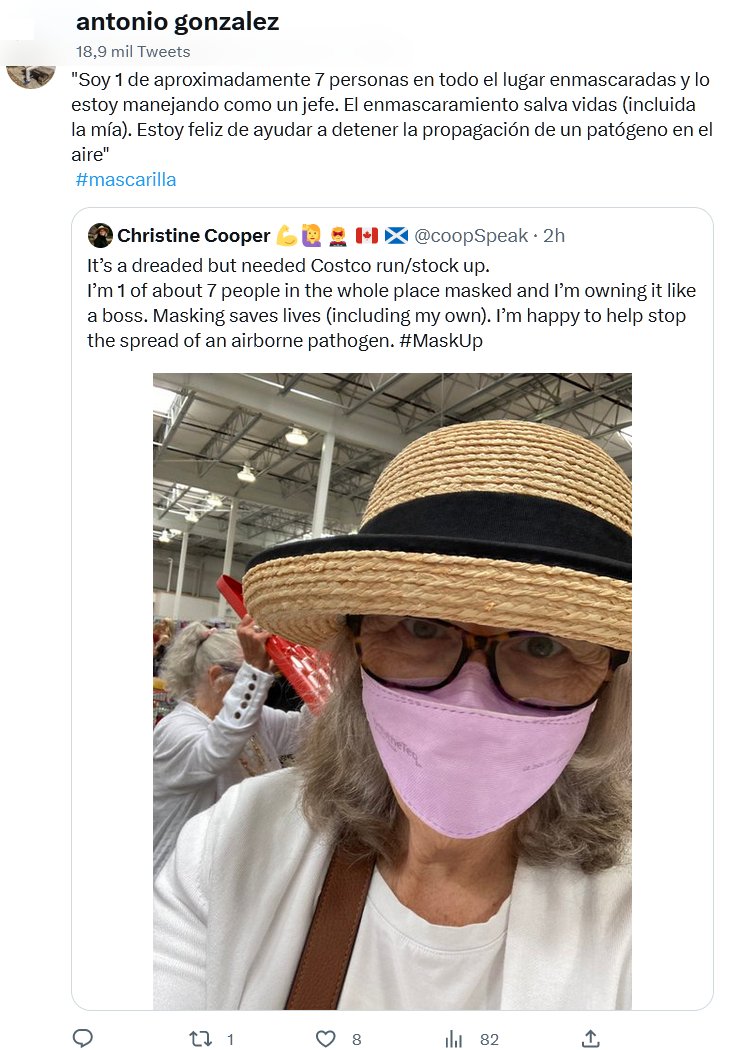Screen dimensions: 732x1050
Task: Enlarge the masked woman selfie photo
Action: (x=392, y=690)
